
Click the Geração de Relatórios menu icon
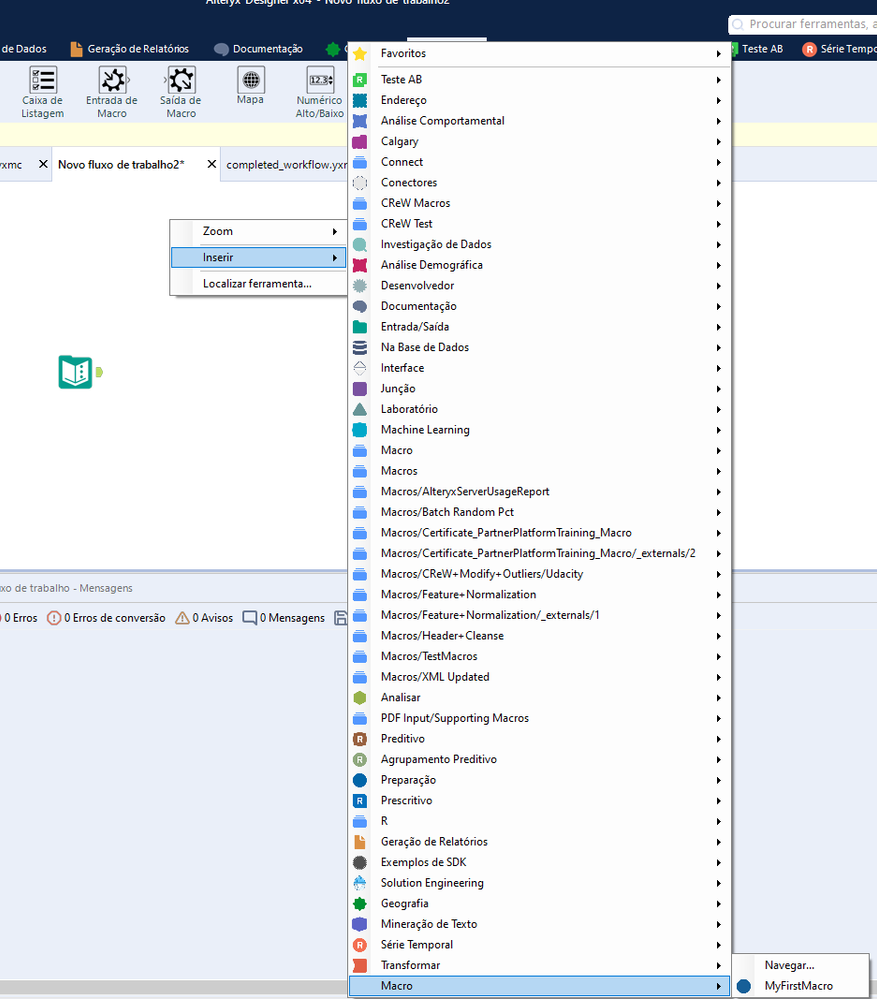[x=360, y=842]
